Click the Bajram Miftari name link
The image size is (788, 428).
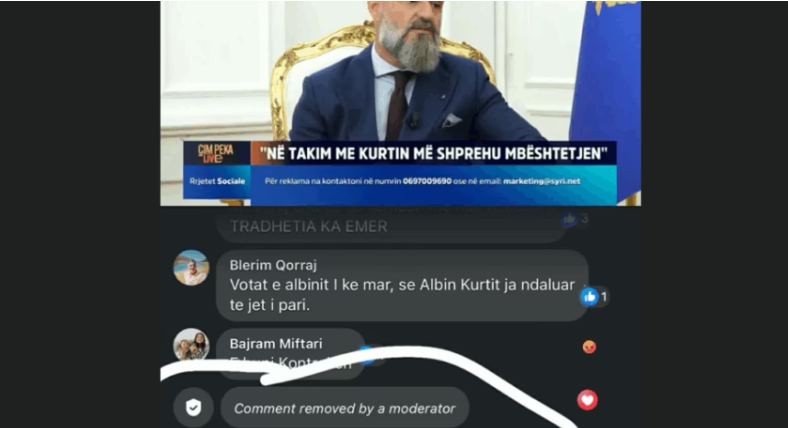coord(276,344)
